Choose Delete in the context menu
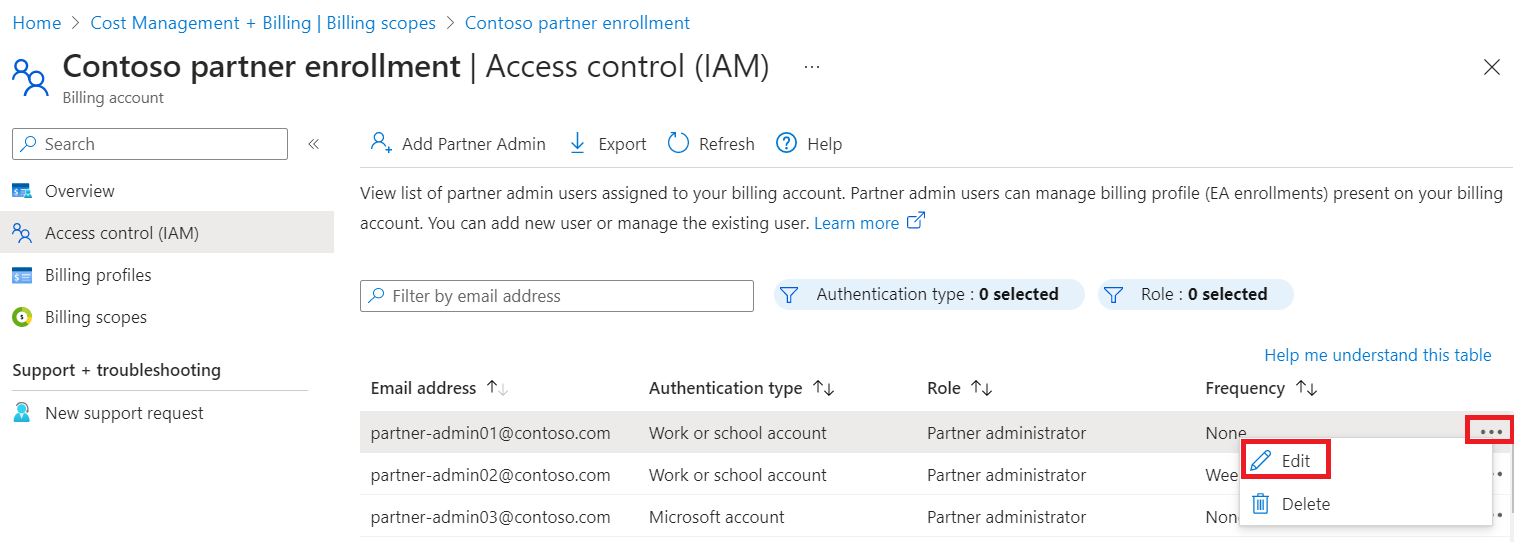 pos(1293,504)
